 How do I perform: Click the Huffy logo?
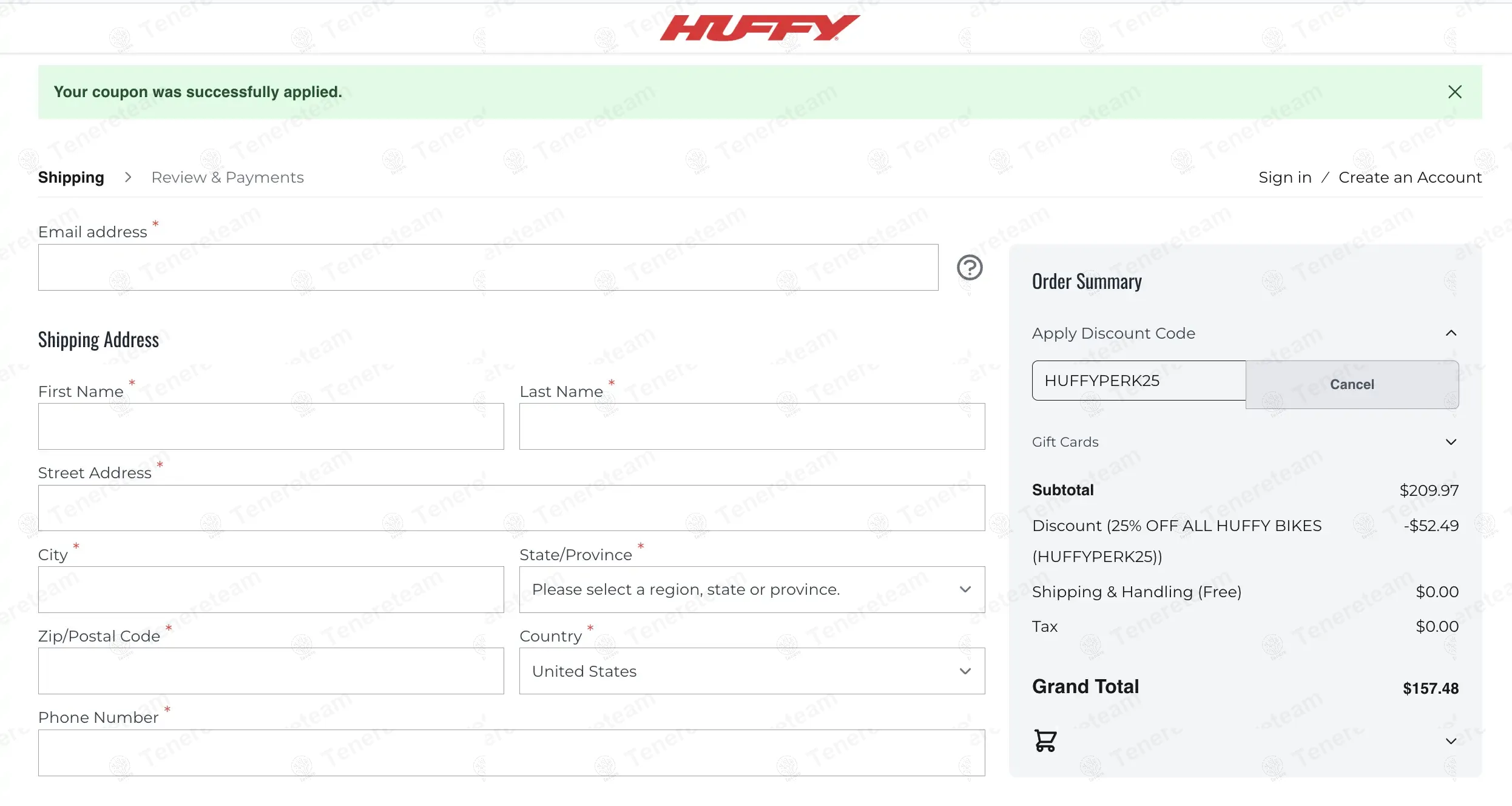[759, 28]
